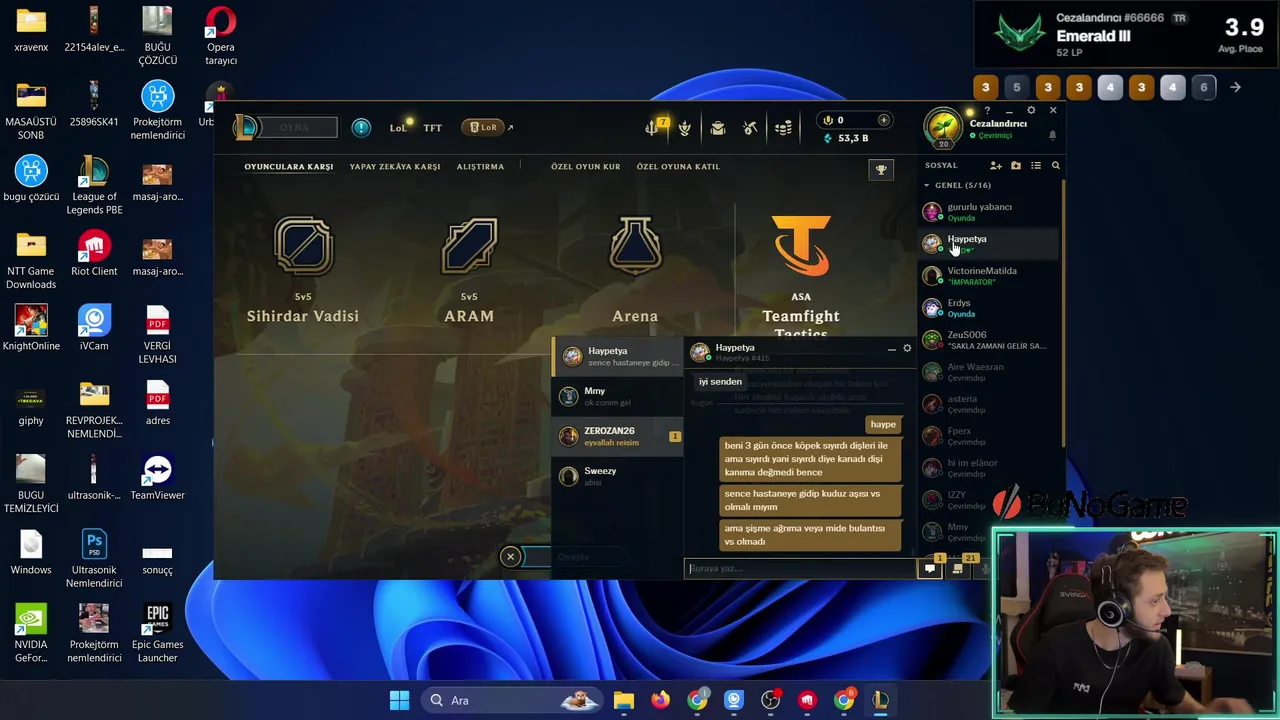Open Sweezy conversation in chat list
The width and height of the screenshot is (1280, 720).
click(x=617, y=476)
